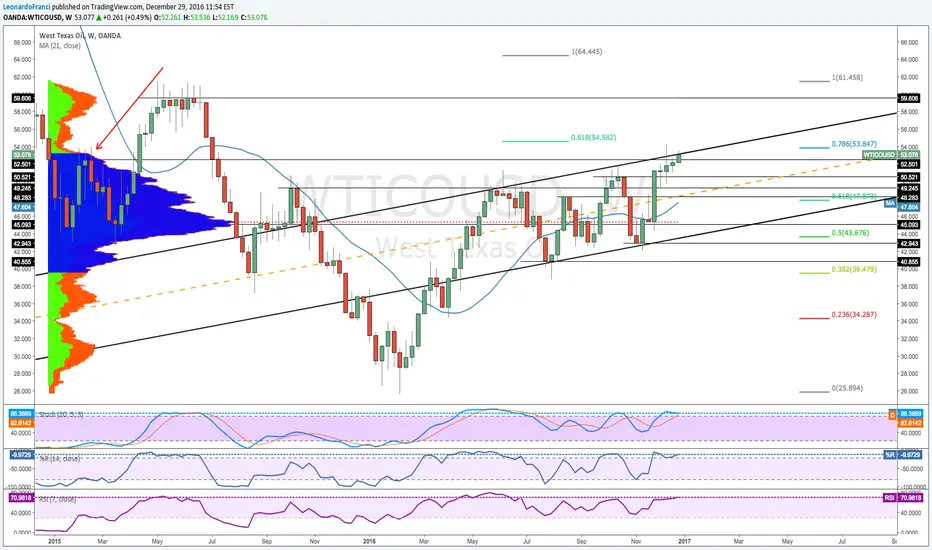The image size is (932, 550).
Task: Click the 82.8142 Stoch value on left
Action: coord(20,422)
